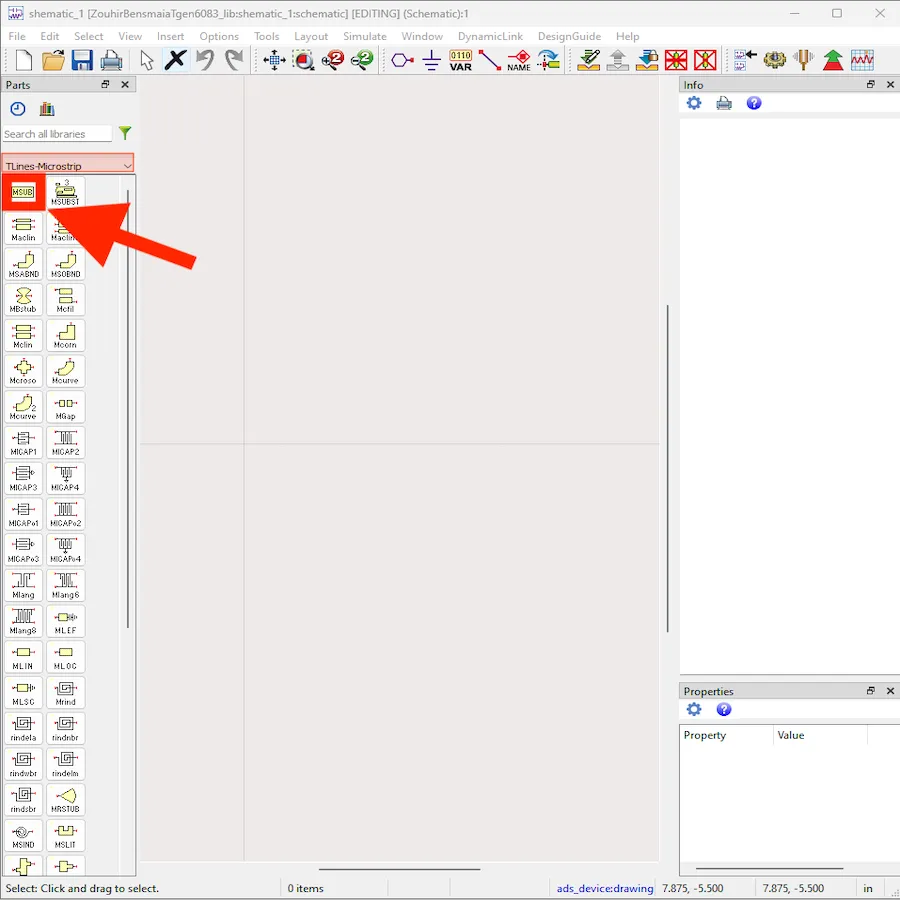Zoom in by two
This screenshot has height=900, width=900.
coord(333,60)
